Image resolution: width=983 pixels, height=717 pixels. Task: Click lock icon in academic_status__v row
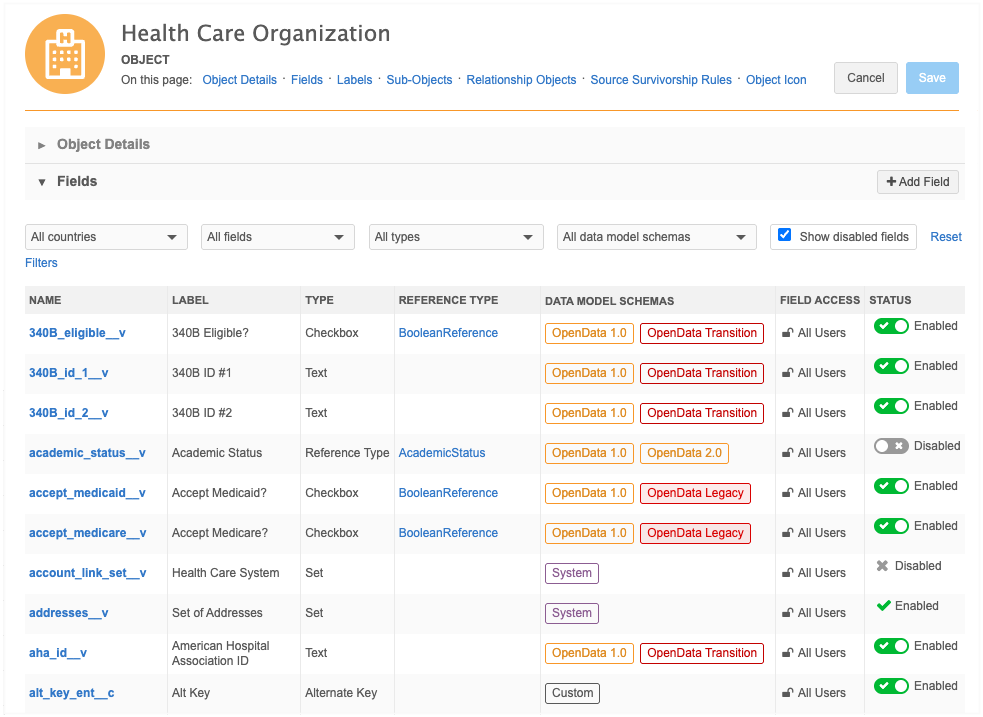pos(788,453)
